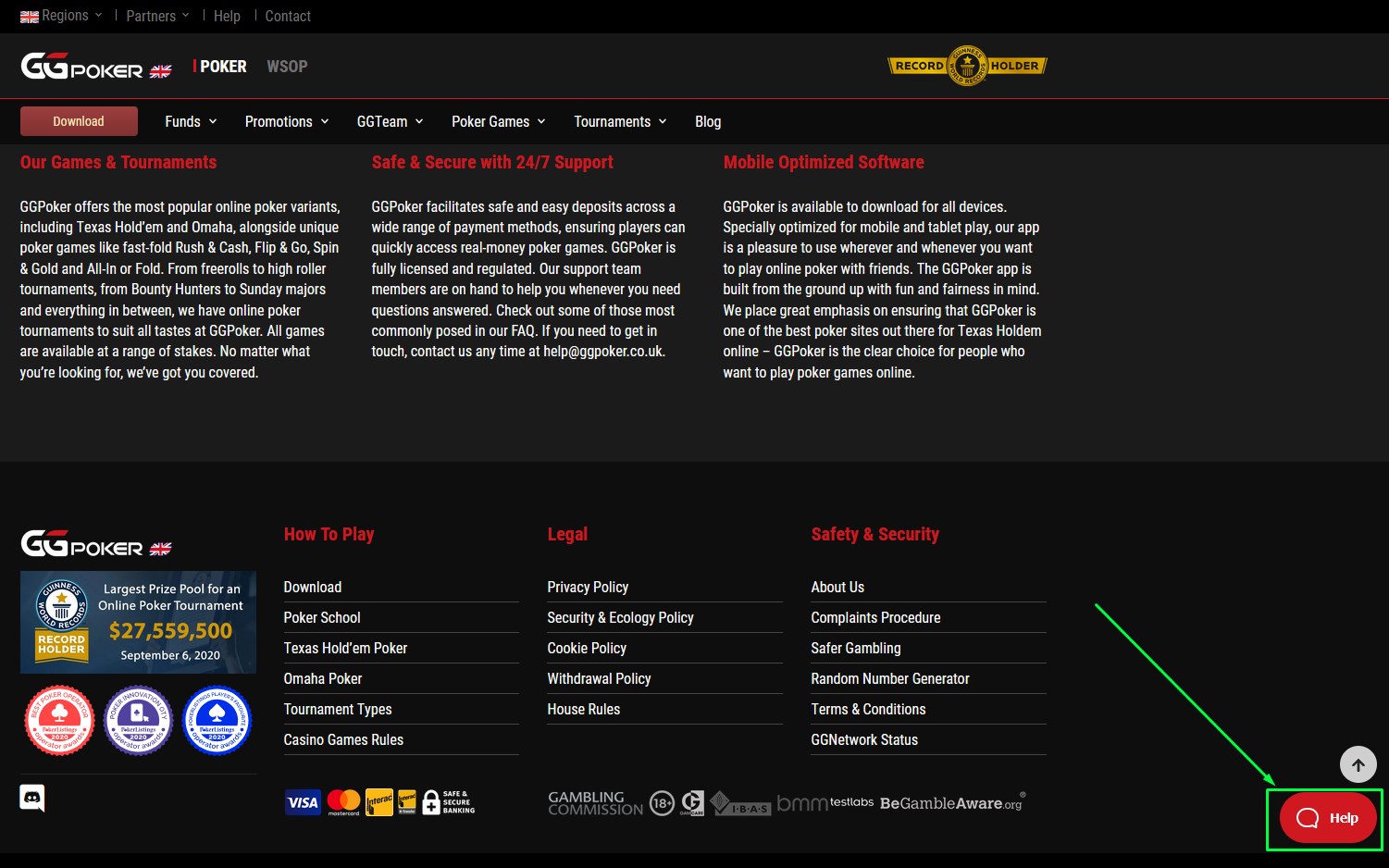1389x868 pixels.
Task: Open the Poker School link
Action: pyautogui.click(x=322, y=617)
